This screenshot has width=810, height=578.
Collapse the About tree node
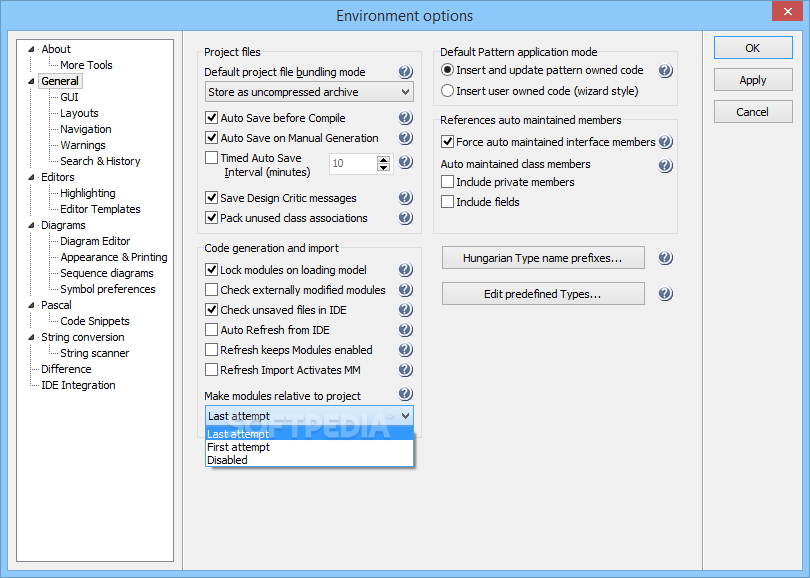(31, 49)
